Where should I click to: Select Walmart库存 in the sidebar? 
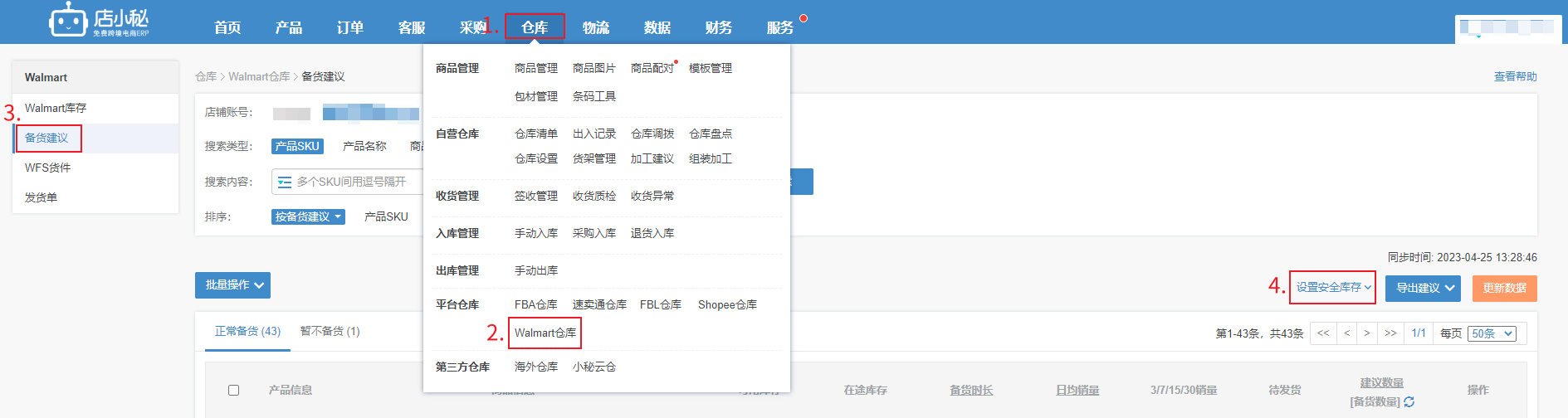tap(56, 108)
